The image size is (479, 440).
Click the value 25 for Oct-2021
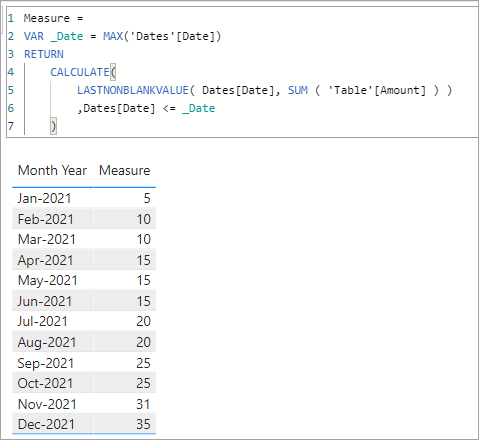[x=144, y=383]
